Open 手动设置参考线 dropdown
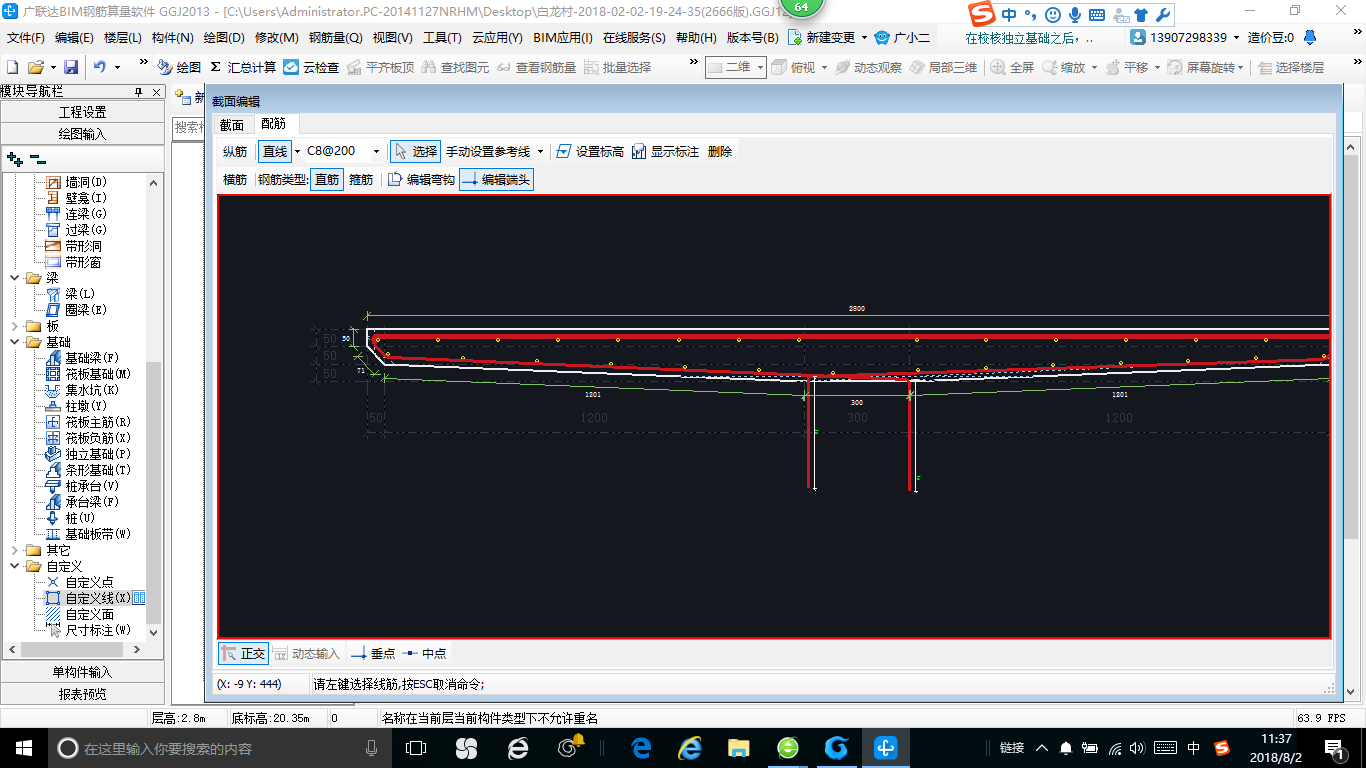Screen dimensions: 1366x768 click(x=541, y=152)
